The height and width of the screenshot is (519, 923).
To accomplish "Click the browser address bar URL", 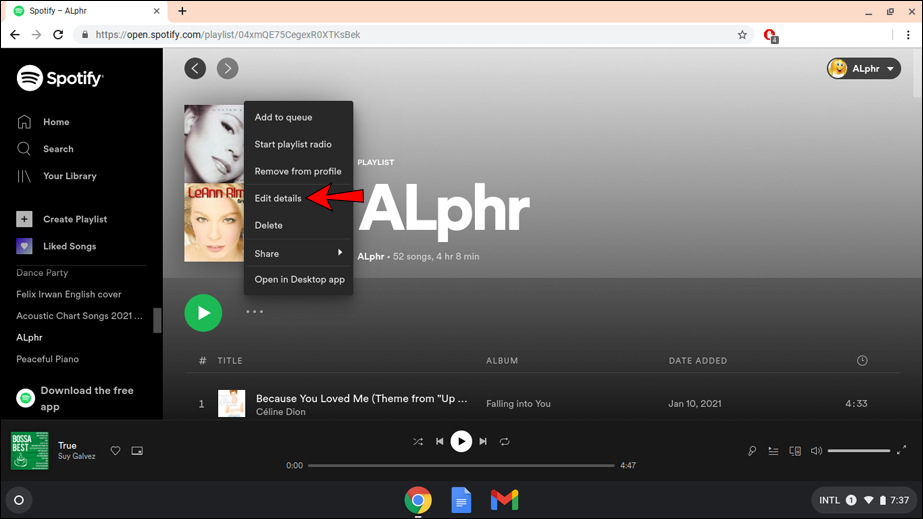I will tap(228, 35).
